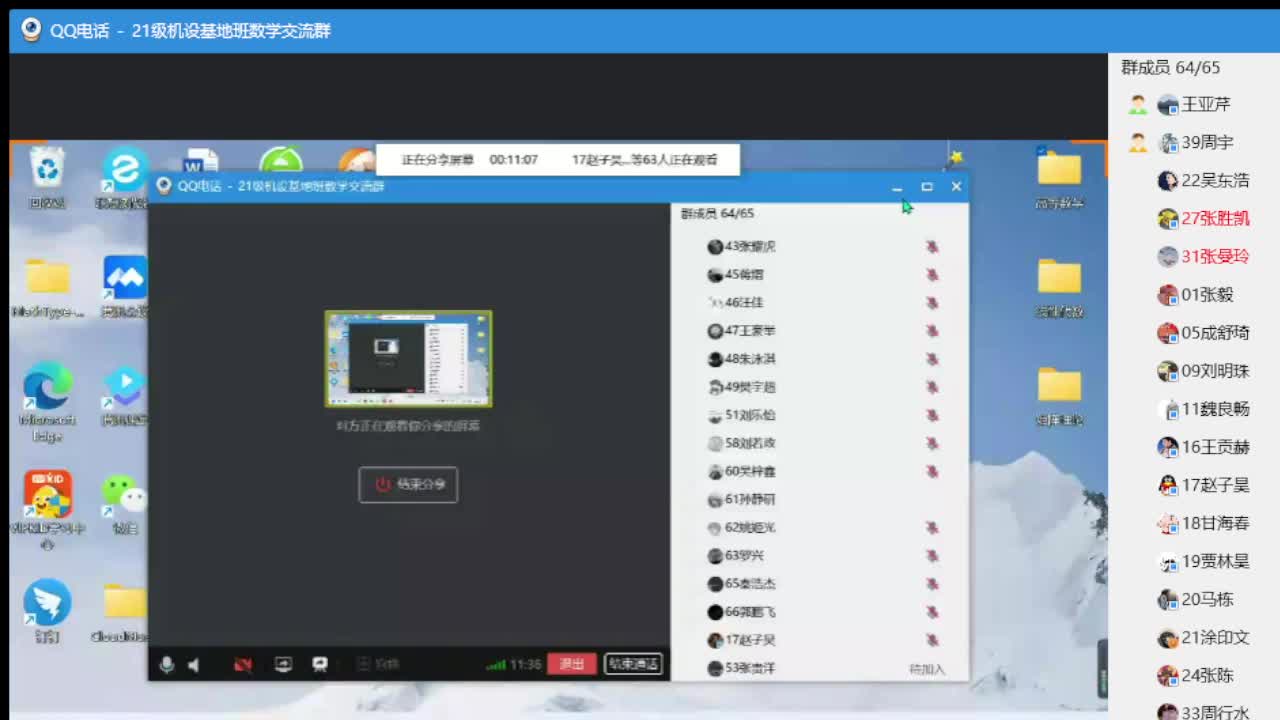Maximize the inner QQ电话 window
1280x720 pixels.
click(927, 187)
